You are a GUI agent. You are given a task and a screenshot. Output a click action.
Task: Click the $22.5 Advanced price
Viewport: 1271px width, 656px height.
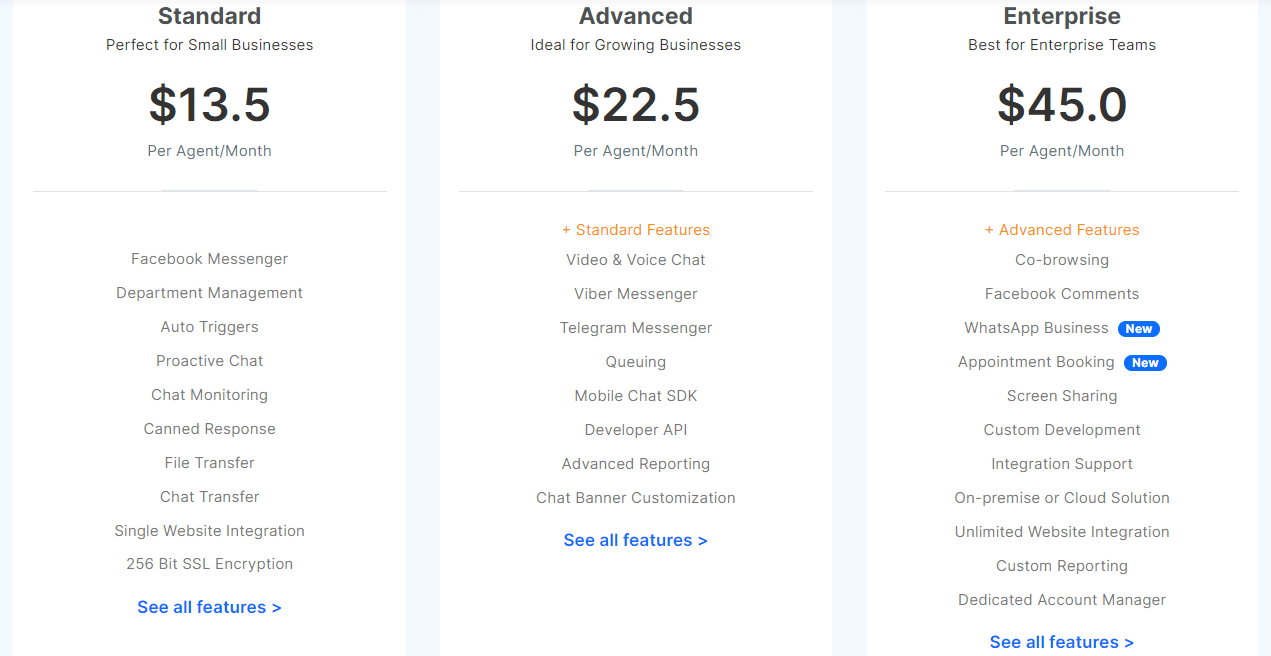click(635, 104)
